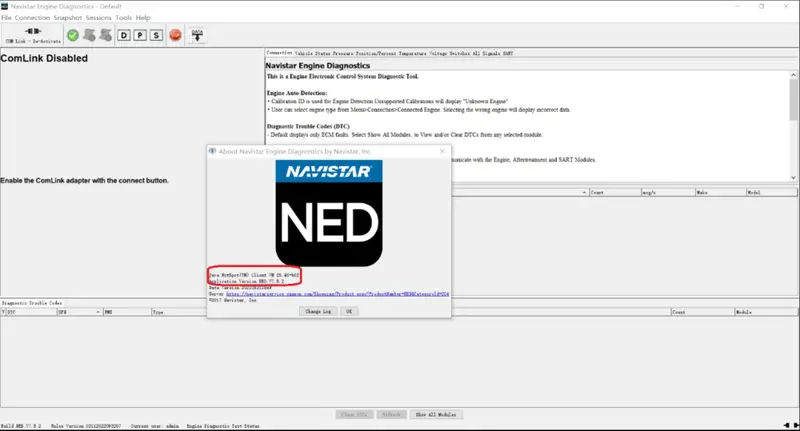Click the Module column header in DTC table

pos(766,312)
